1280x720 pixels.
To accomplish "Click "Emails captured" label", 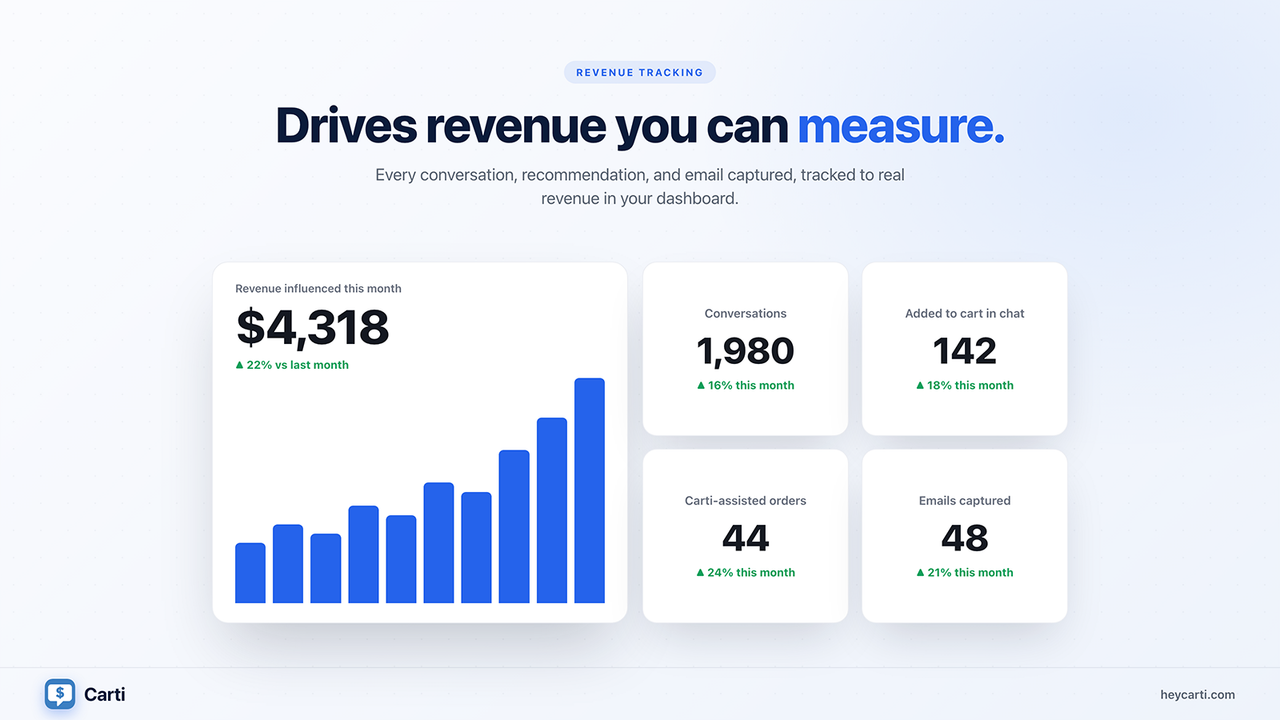I will coord(965,501).
